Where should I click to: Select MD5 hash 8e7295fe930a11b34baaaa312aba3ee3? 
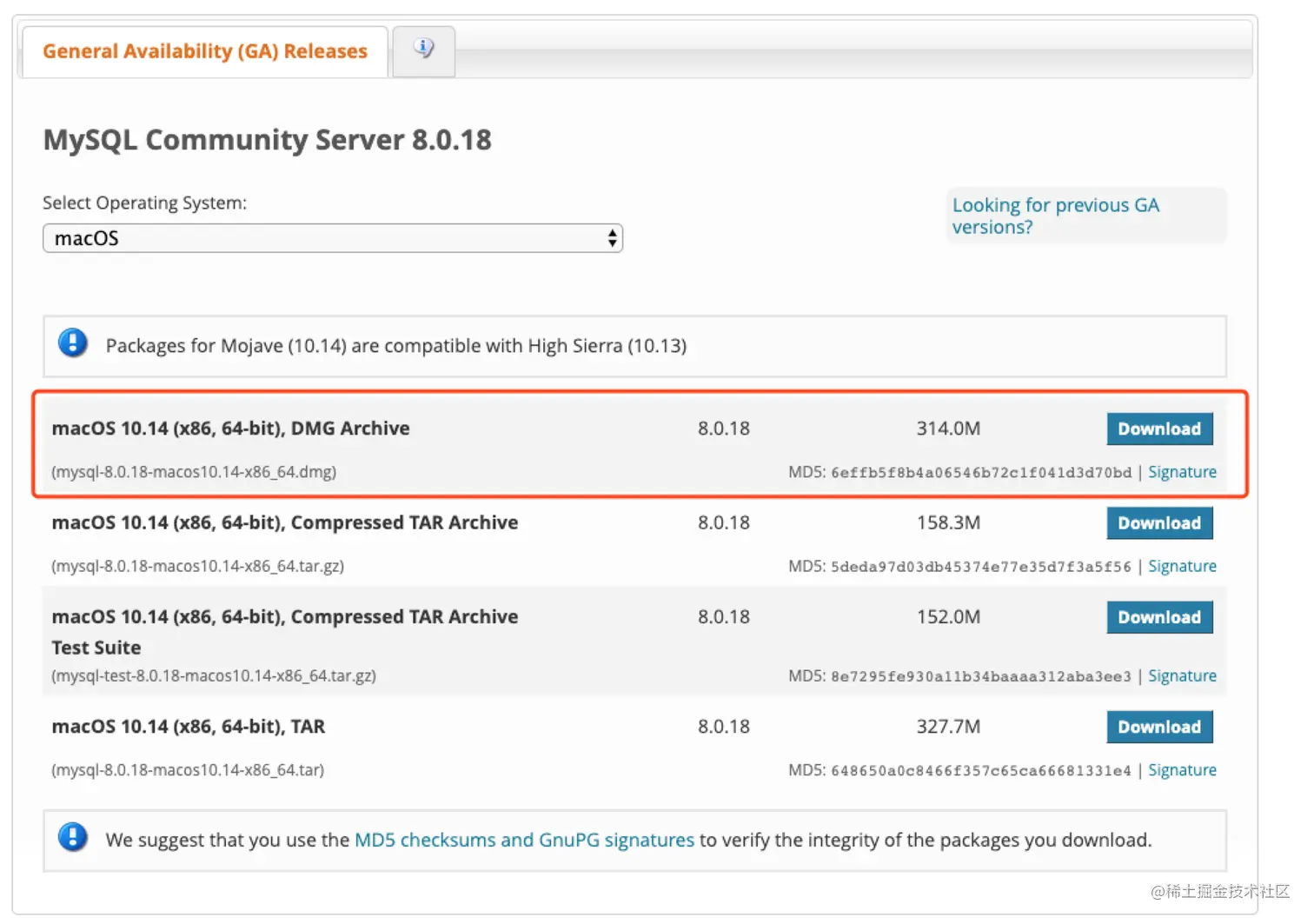pyautogui.click(x=981, y=676)
